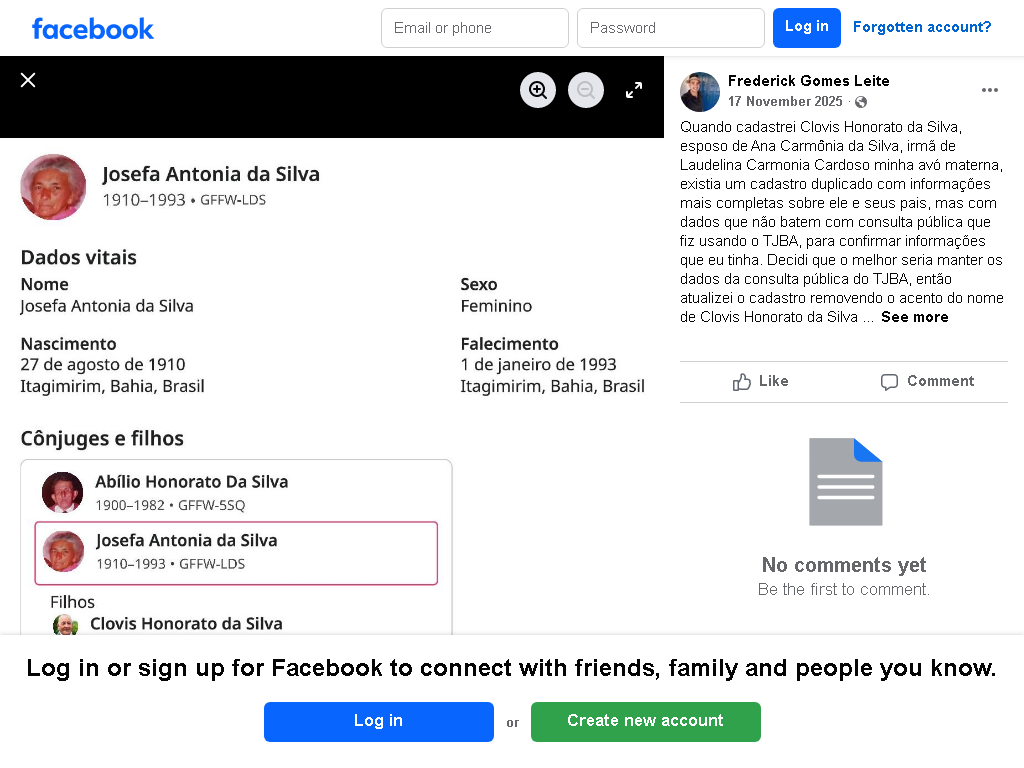Click the top Log in button
Viewport: 1024px width, 768px height.
tap(807, 28)
